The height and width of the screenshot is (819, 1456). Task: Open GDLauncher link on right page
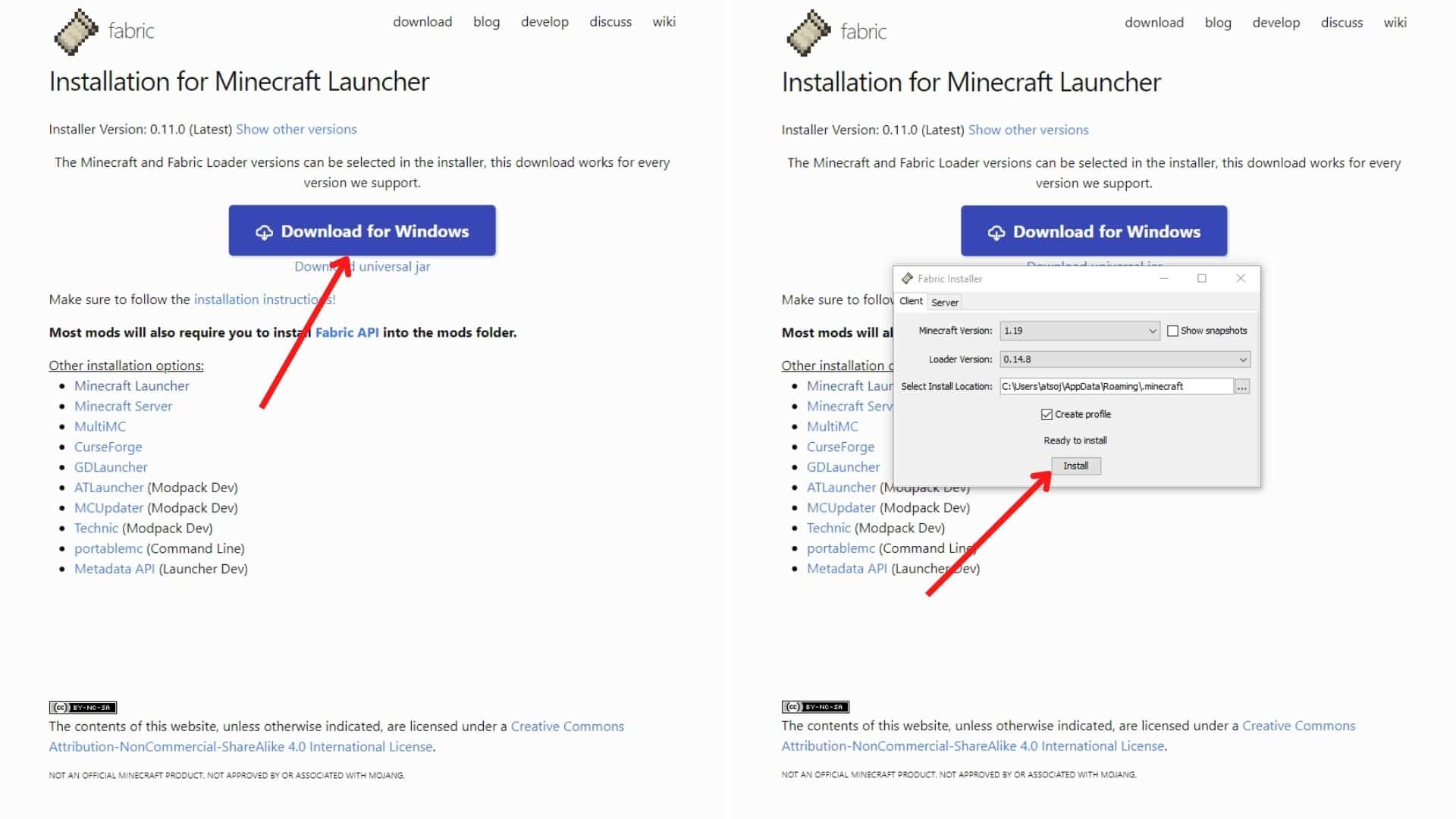(843, 467)
